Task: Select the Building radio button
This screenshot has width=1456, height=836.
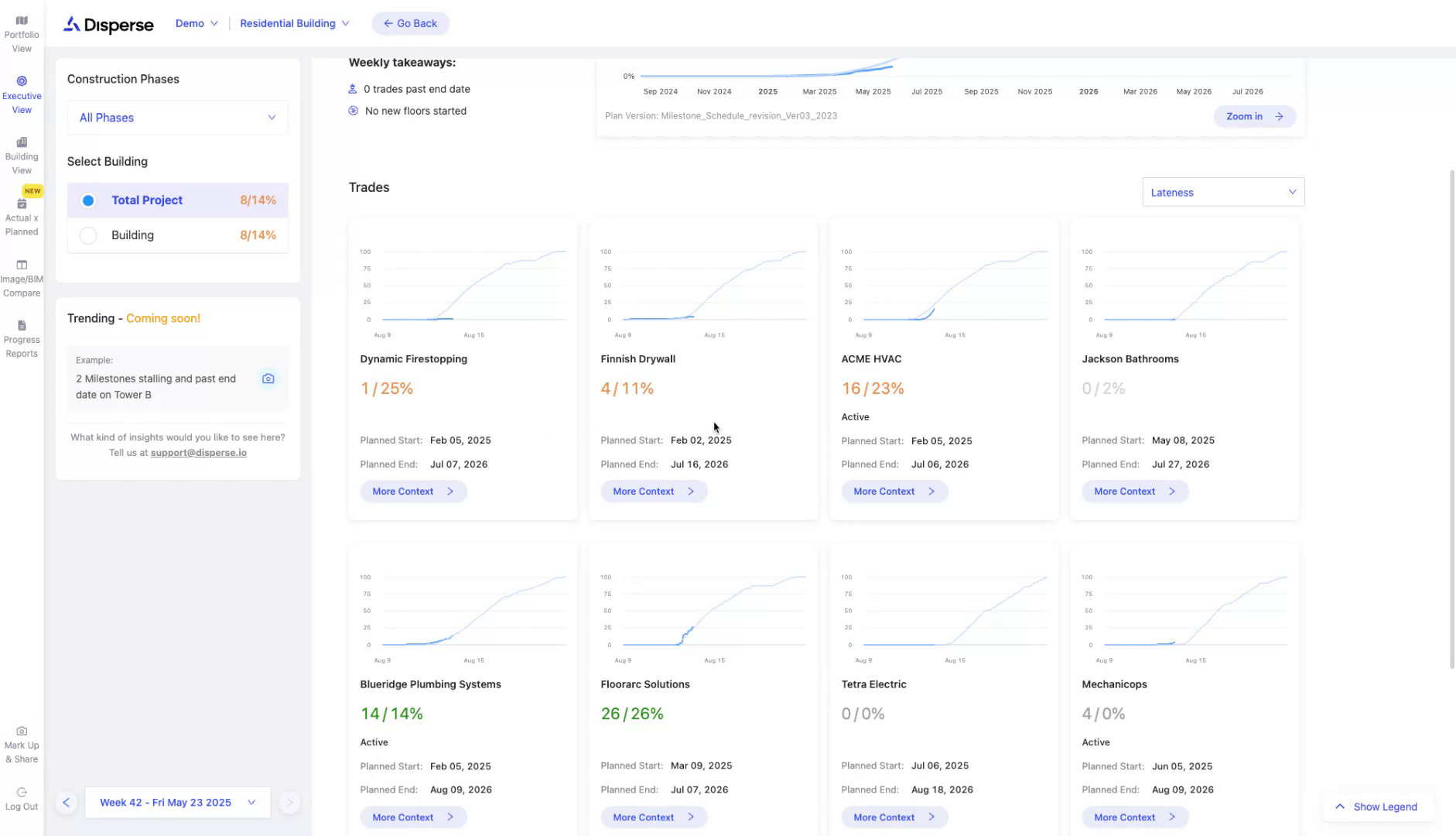Action: point(88,235)
